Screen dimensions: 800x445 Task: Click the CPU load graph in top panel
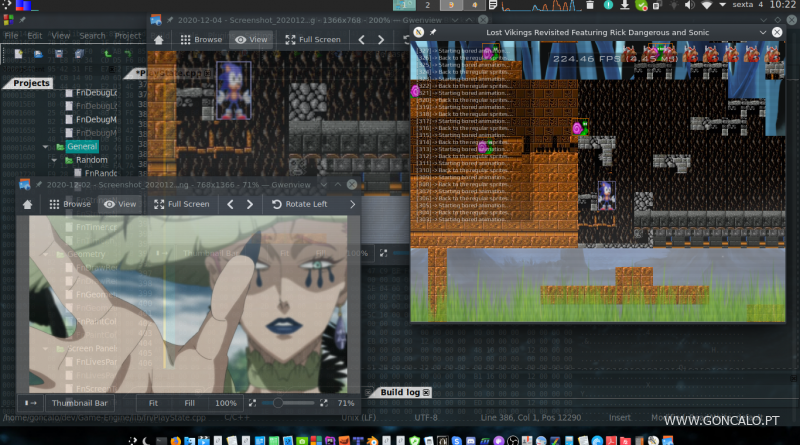click(x=541, y=5)
